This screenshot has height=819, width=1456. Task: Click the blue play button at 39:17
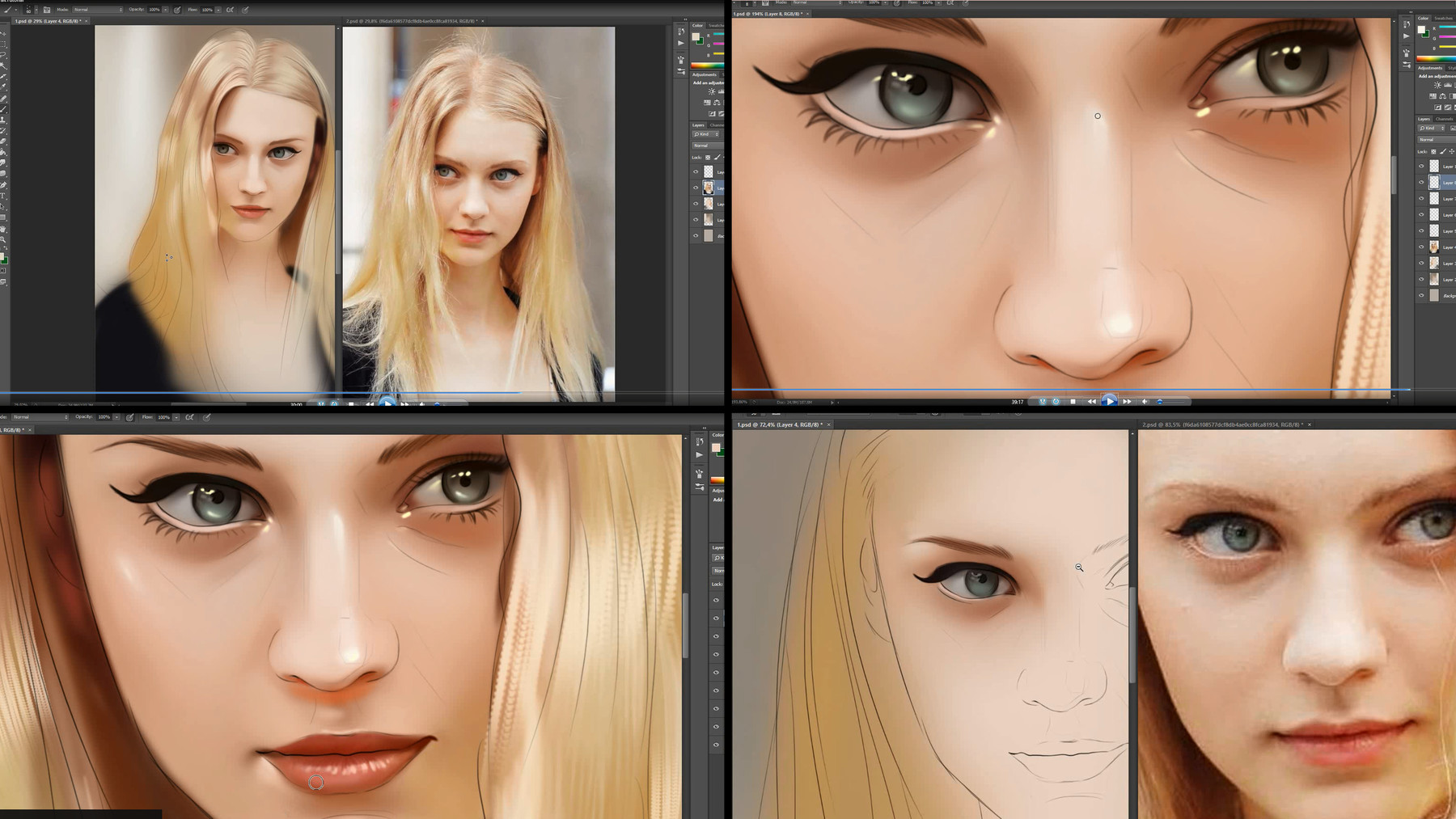1109,401
